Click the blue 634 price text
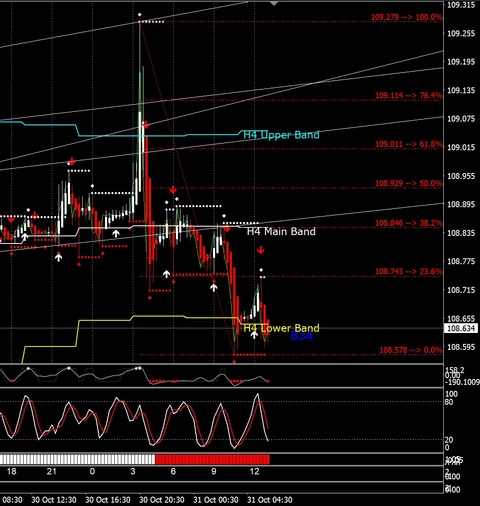The width and height of the screenshot is (480, 506). click(302, 336)
